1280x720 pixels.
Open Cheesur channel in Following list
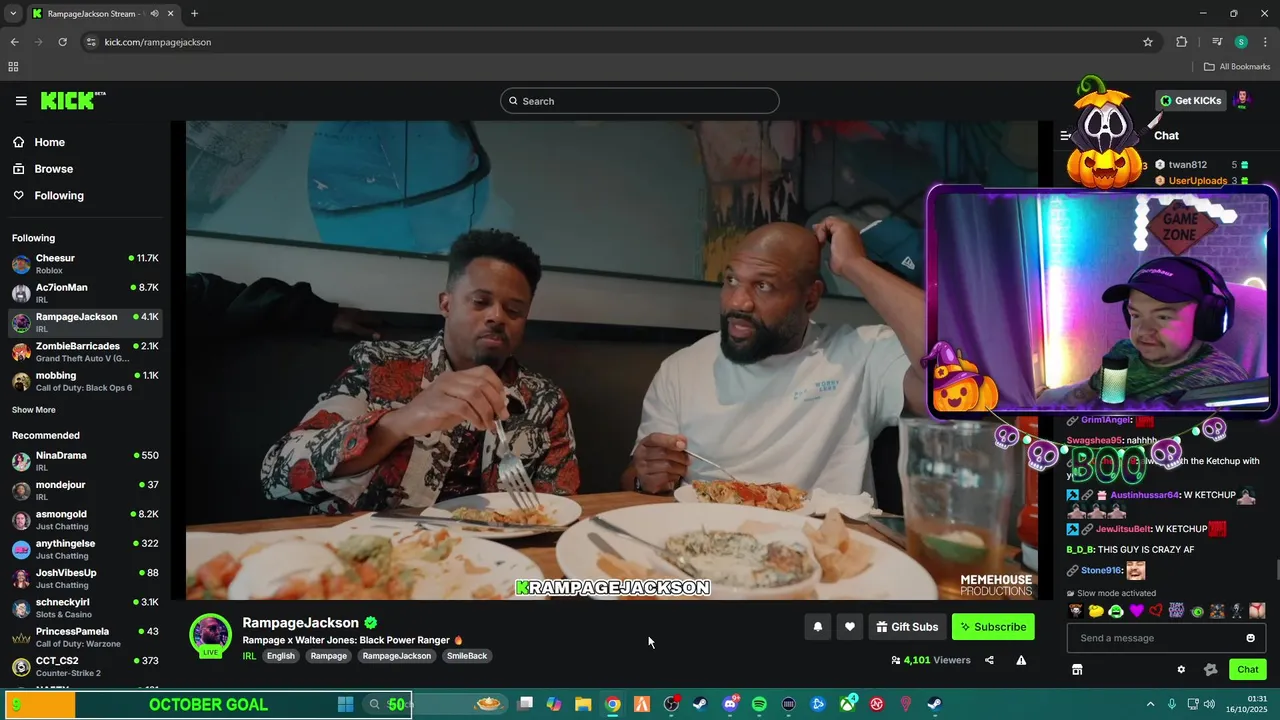tap(85, 264)
